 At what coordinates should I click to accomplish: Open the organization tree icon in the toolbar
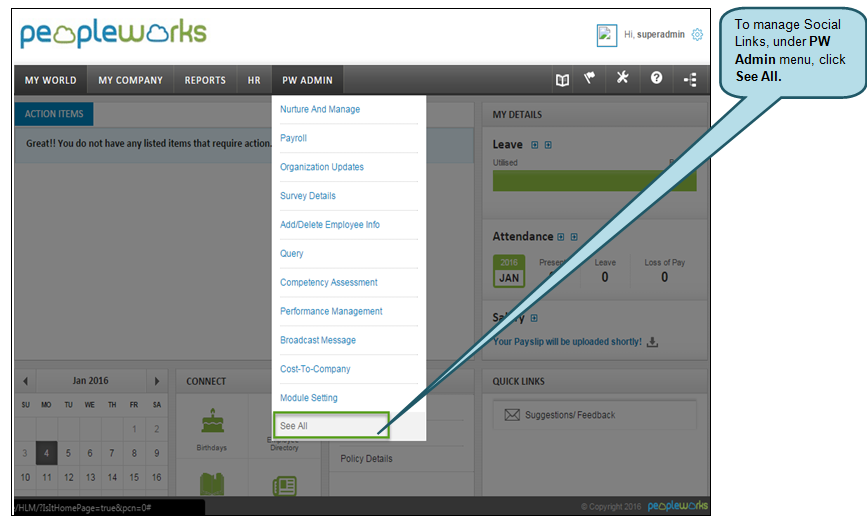pyautogui.click(x=690, y=80)
